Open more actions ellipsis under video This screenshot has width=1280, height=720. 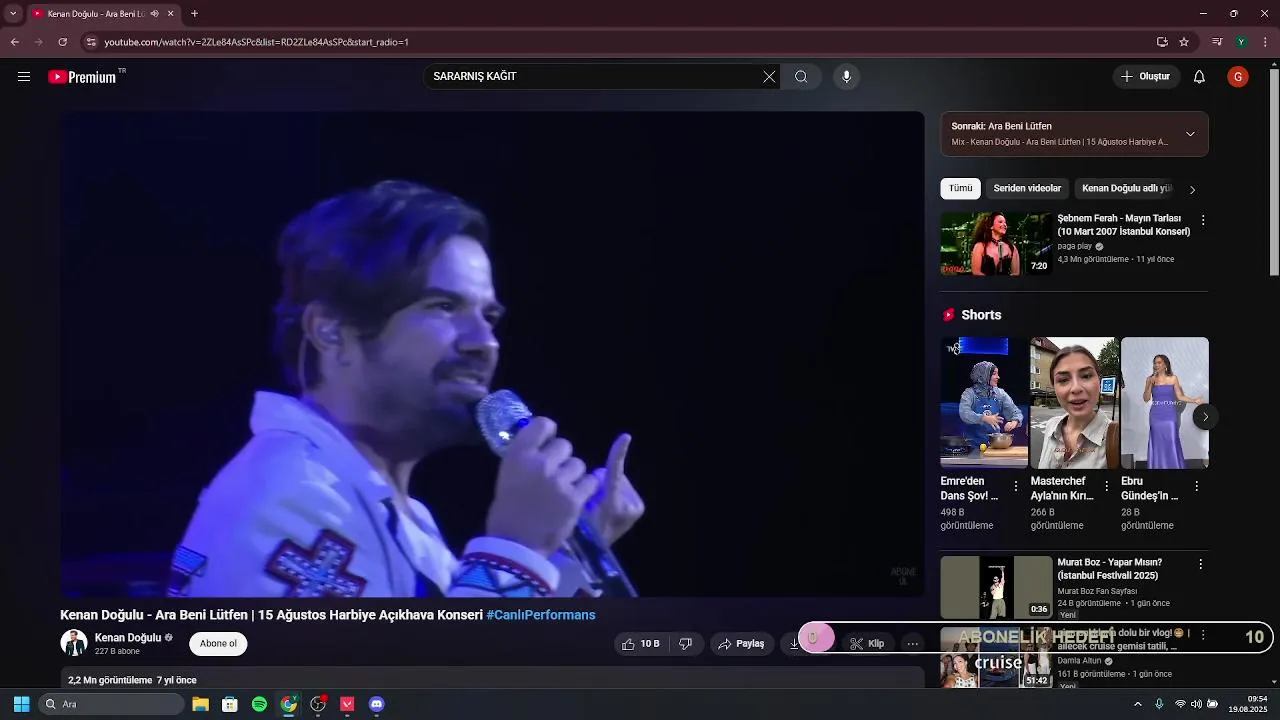(912, 644)
